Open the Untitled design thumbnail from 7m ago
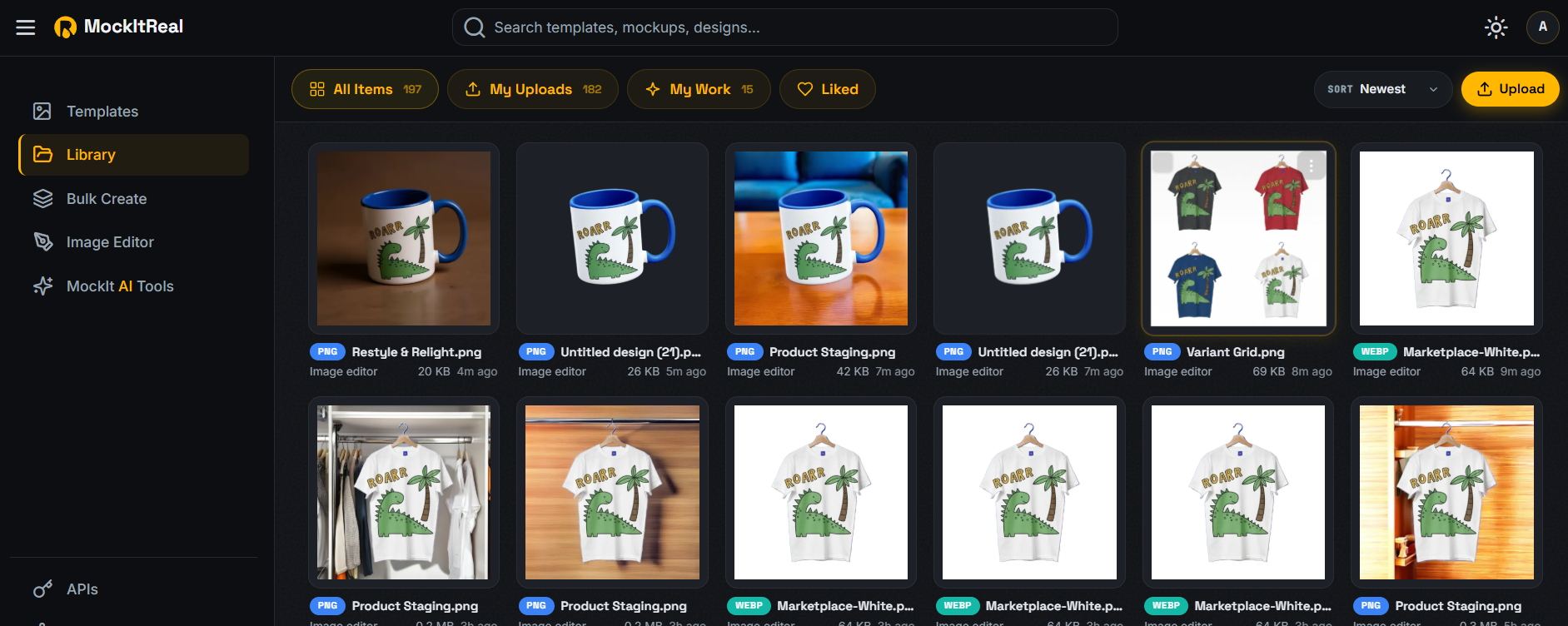 click(x=1029, y=238)
